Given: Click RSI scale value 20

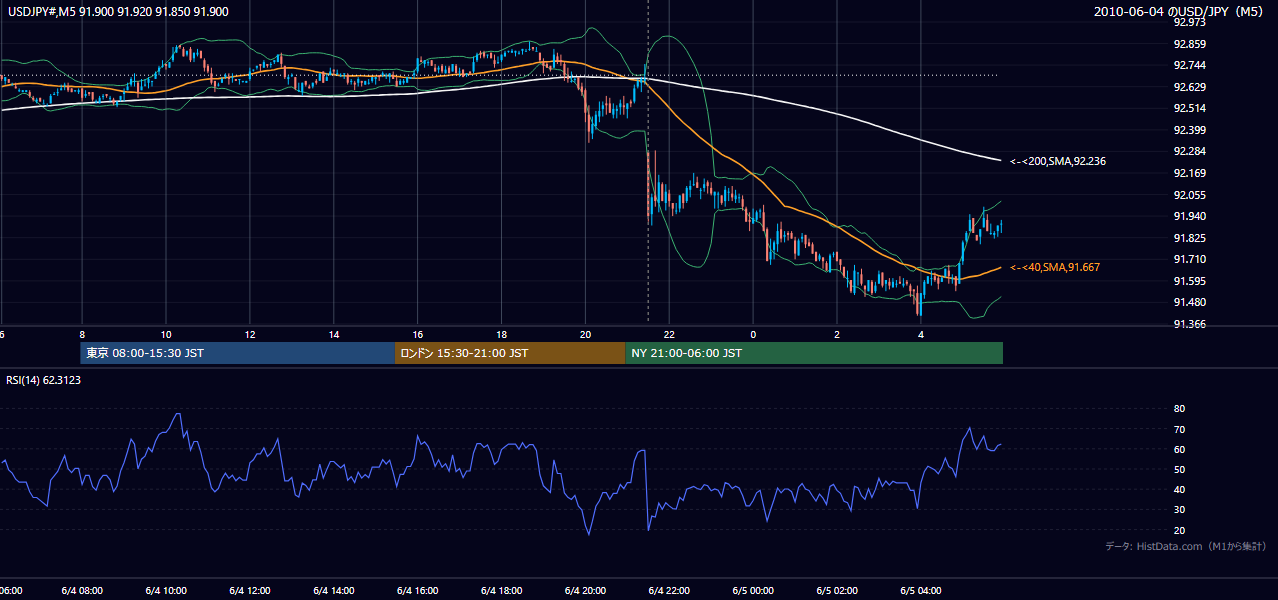Looking at the screenshot, I should pos(1180,530).
